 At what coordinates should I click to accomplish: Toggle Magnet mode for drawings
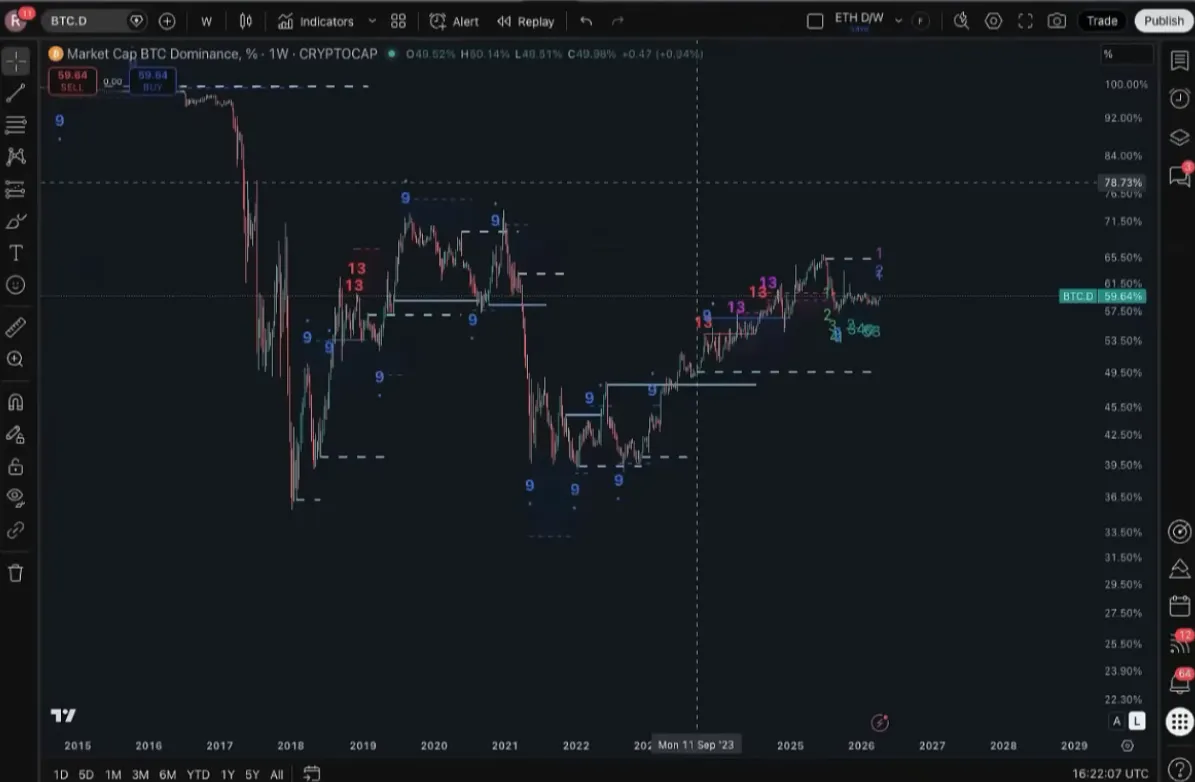pyautogui.click(x=16, y=403)
